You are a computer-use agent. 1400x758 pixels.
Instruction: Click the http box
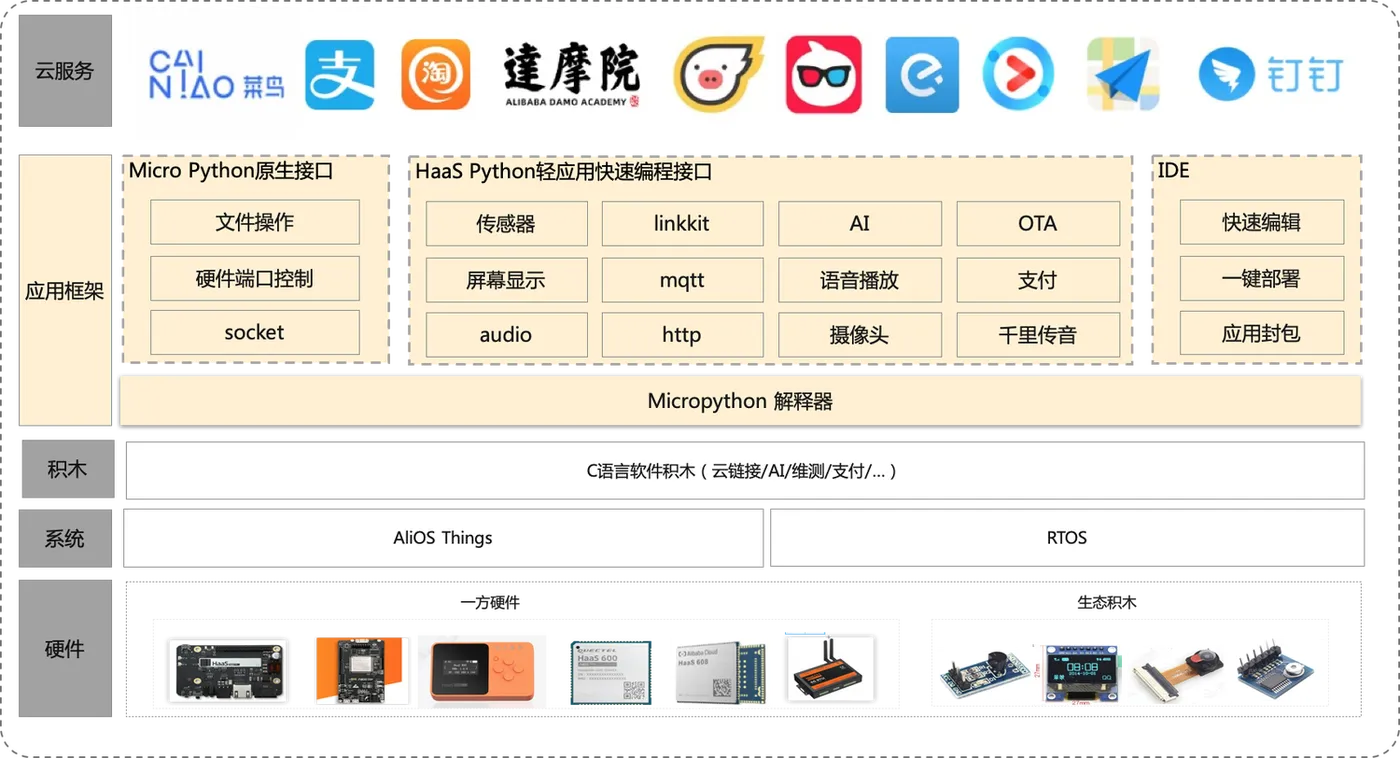click(682, 335)
